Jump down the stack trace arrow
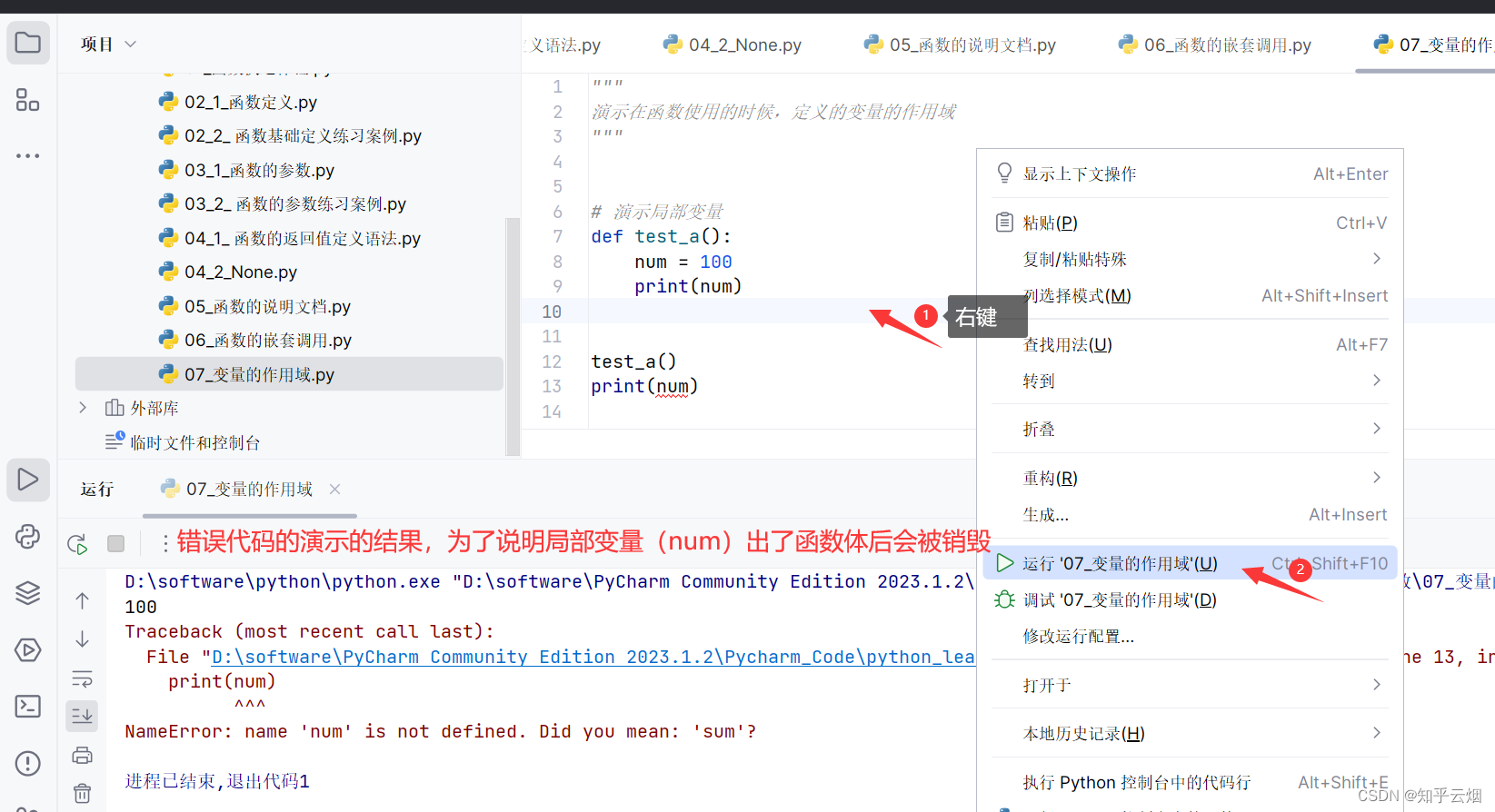Image resolution: width=1495 pixels, height=812 pixels. (x=82, y=640)
